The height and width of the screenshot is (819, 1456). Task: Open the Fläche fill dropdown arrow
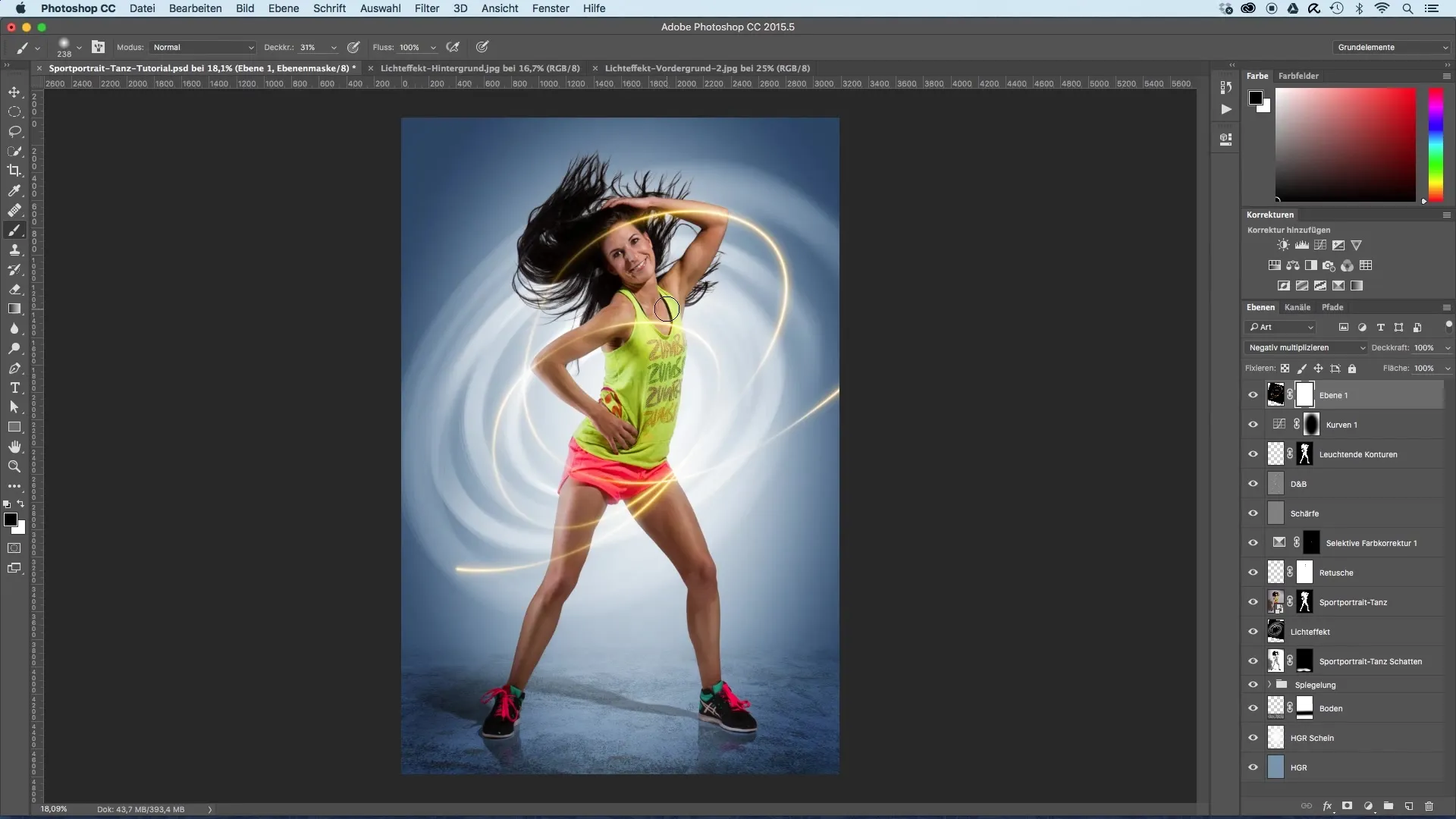1447,369
